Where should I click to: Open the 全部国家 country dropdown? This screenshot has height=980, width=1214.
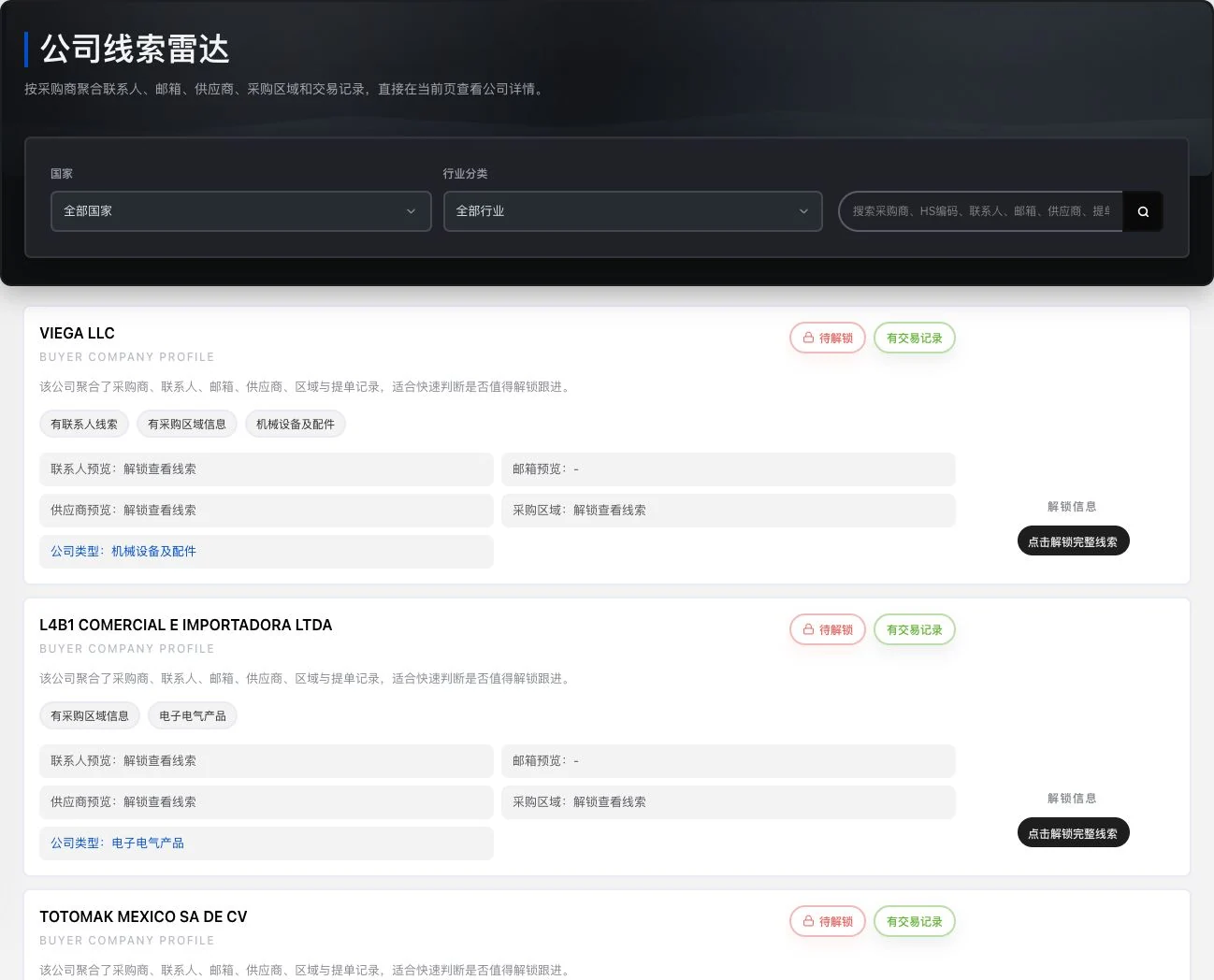[241, 211]
